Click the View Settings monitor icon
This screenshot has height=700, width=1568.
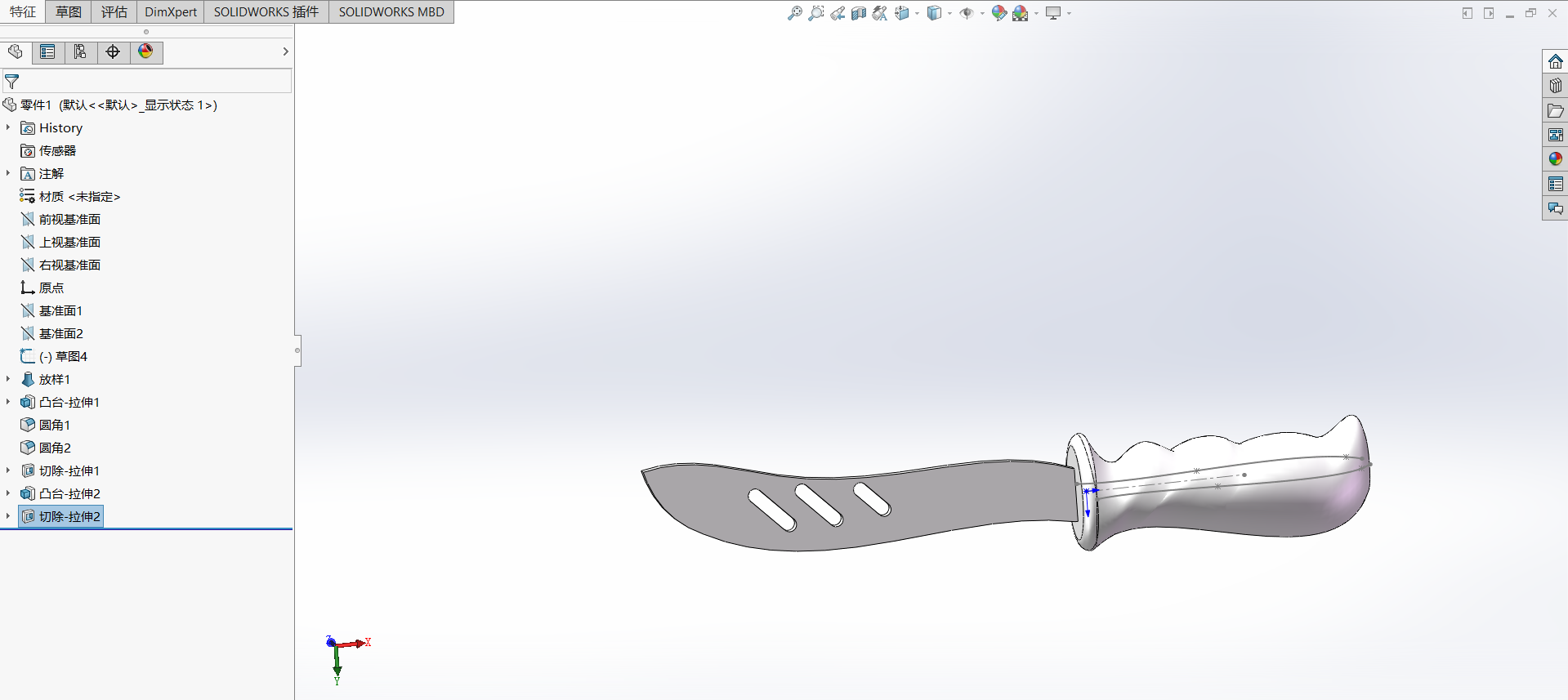click(x=1052, y=13)
